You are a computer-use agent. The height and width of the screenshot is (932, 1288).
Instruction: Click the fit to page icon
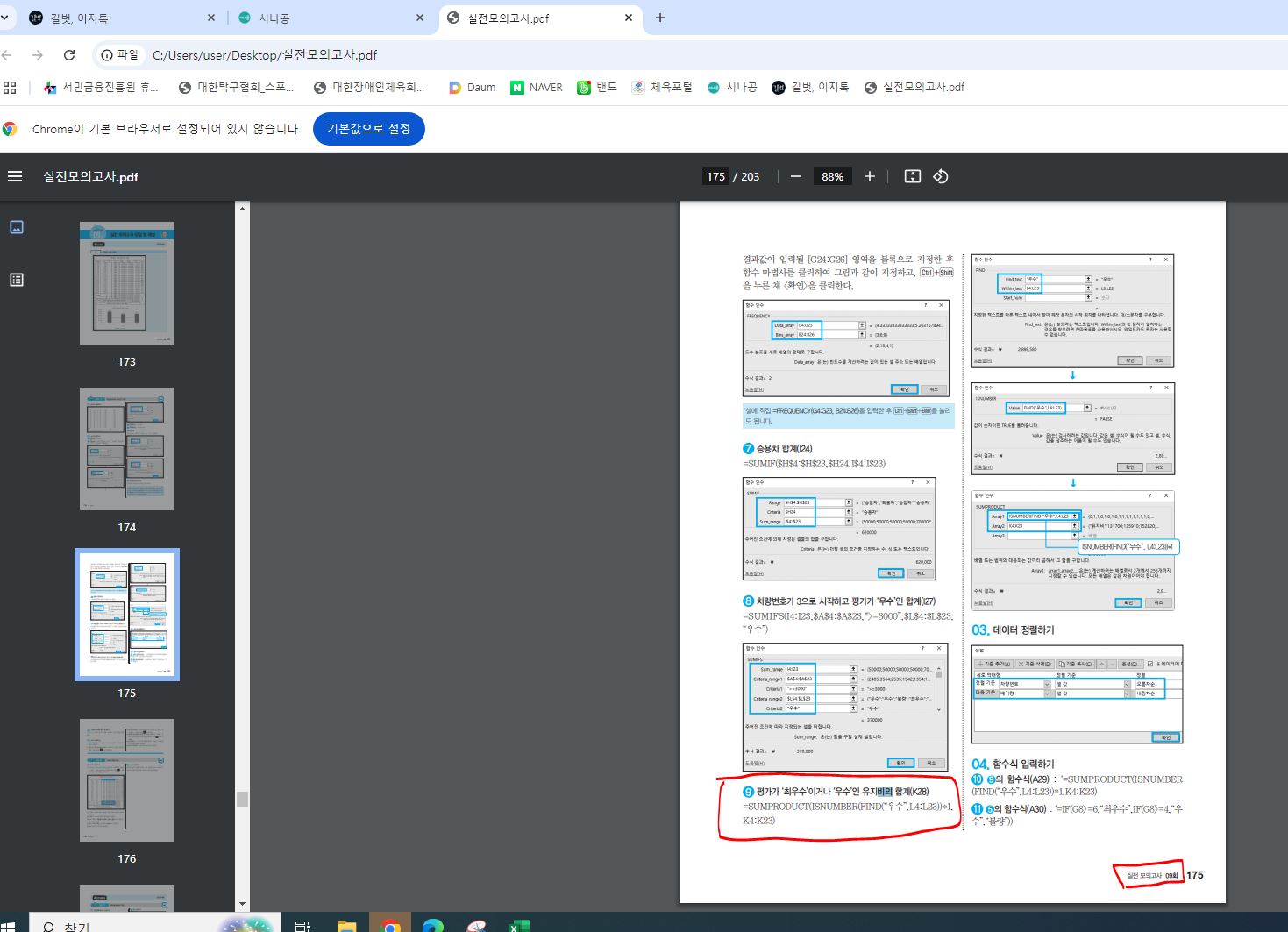[912, 176]
